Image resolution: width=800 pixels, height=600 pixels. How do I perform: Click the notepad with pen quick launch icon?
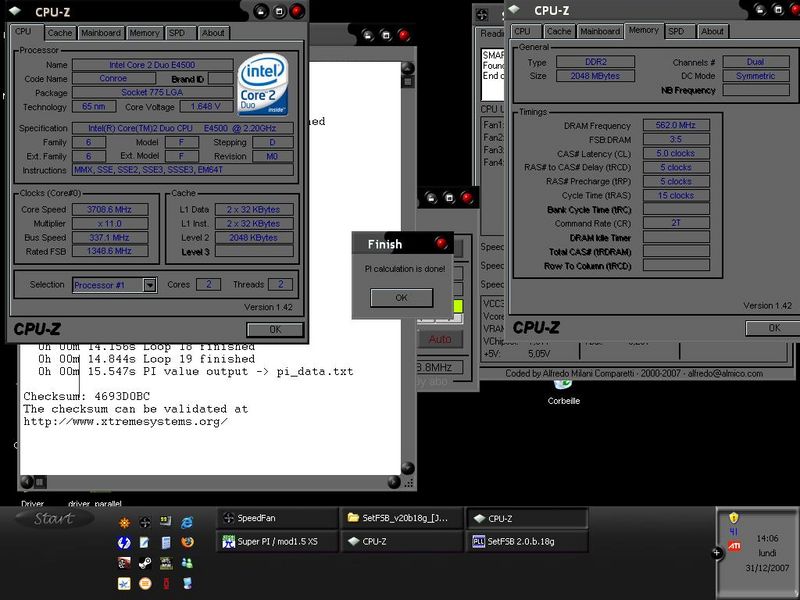(x=145, y=542)
